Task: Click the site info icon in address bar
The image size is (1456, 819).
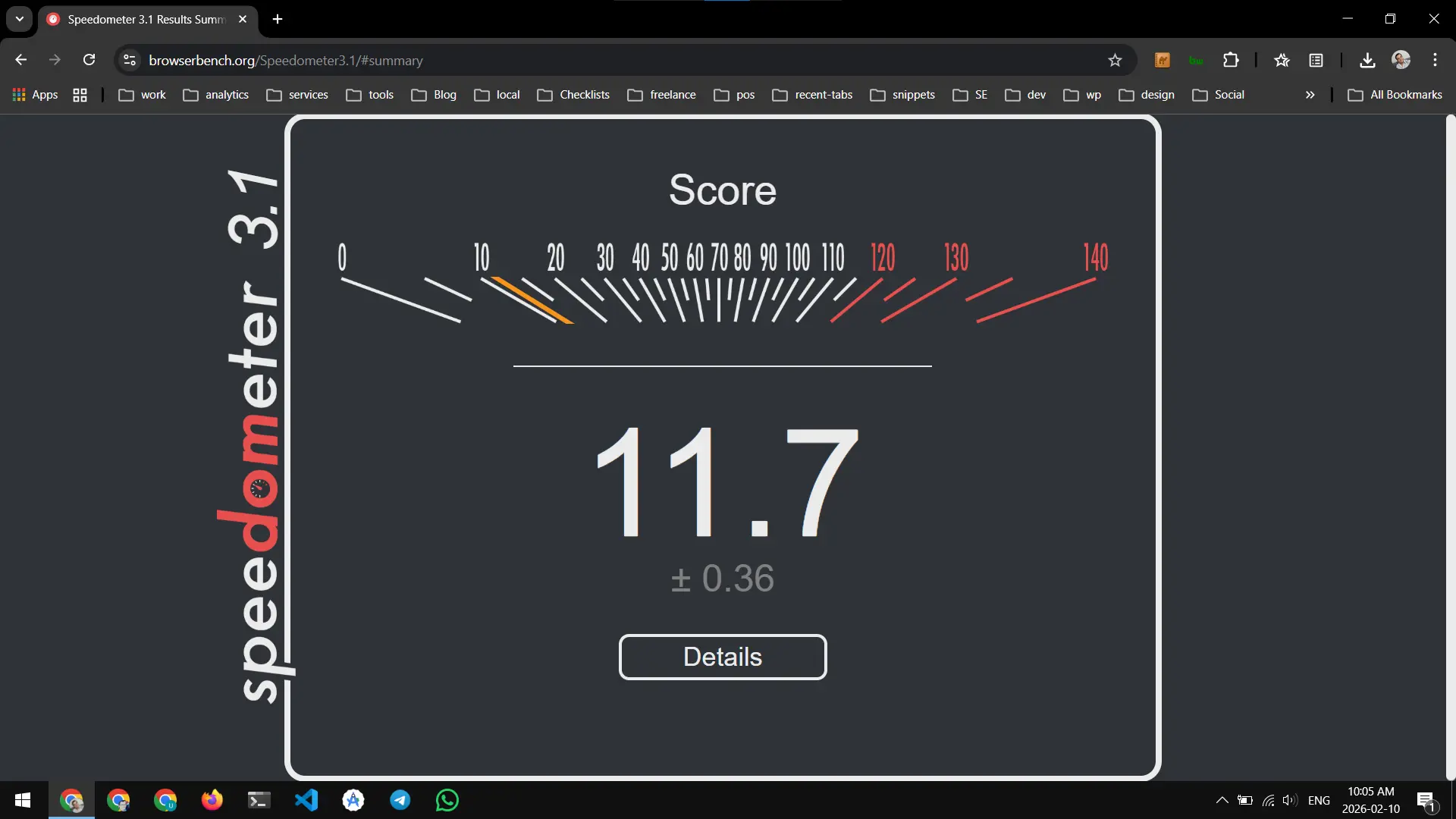Action: click(x=129, y=60)
